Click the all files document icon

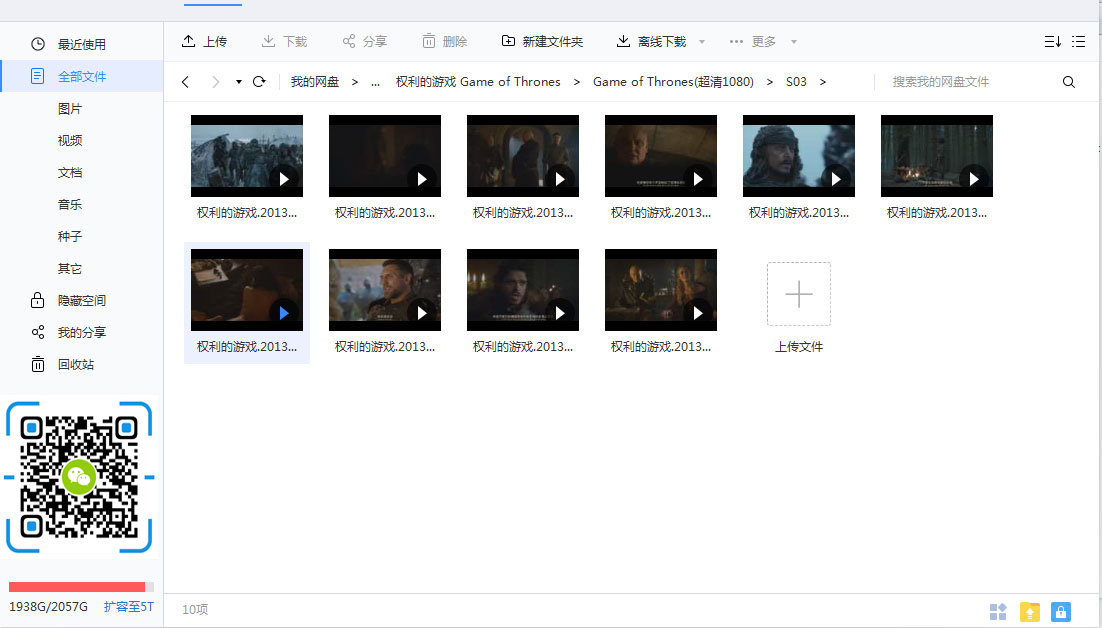point(38,76)
